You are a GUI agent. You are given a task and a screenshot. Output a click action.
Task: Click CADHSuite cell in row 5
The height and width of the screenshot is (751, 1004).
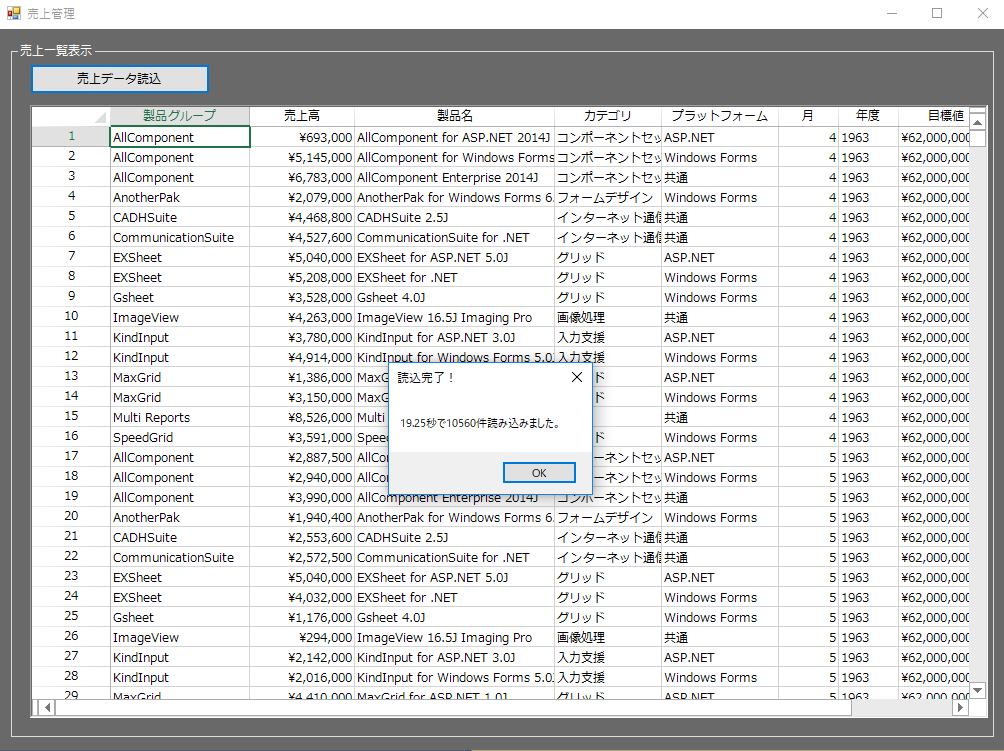point(180,217)
